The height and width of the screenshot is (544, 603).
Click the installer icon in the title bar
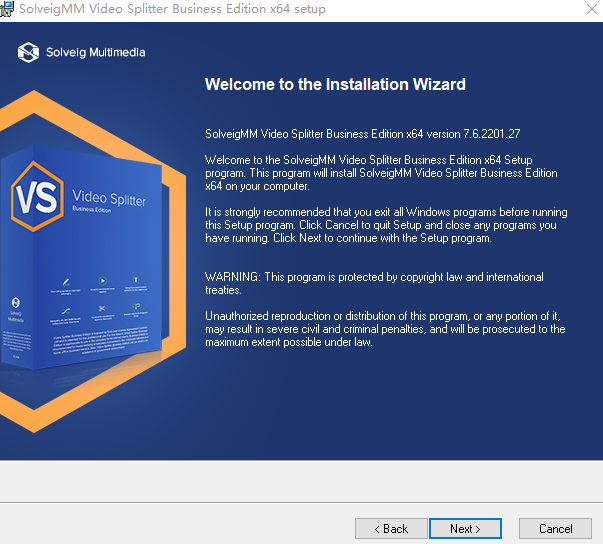point(7,9)
